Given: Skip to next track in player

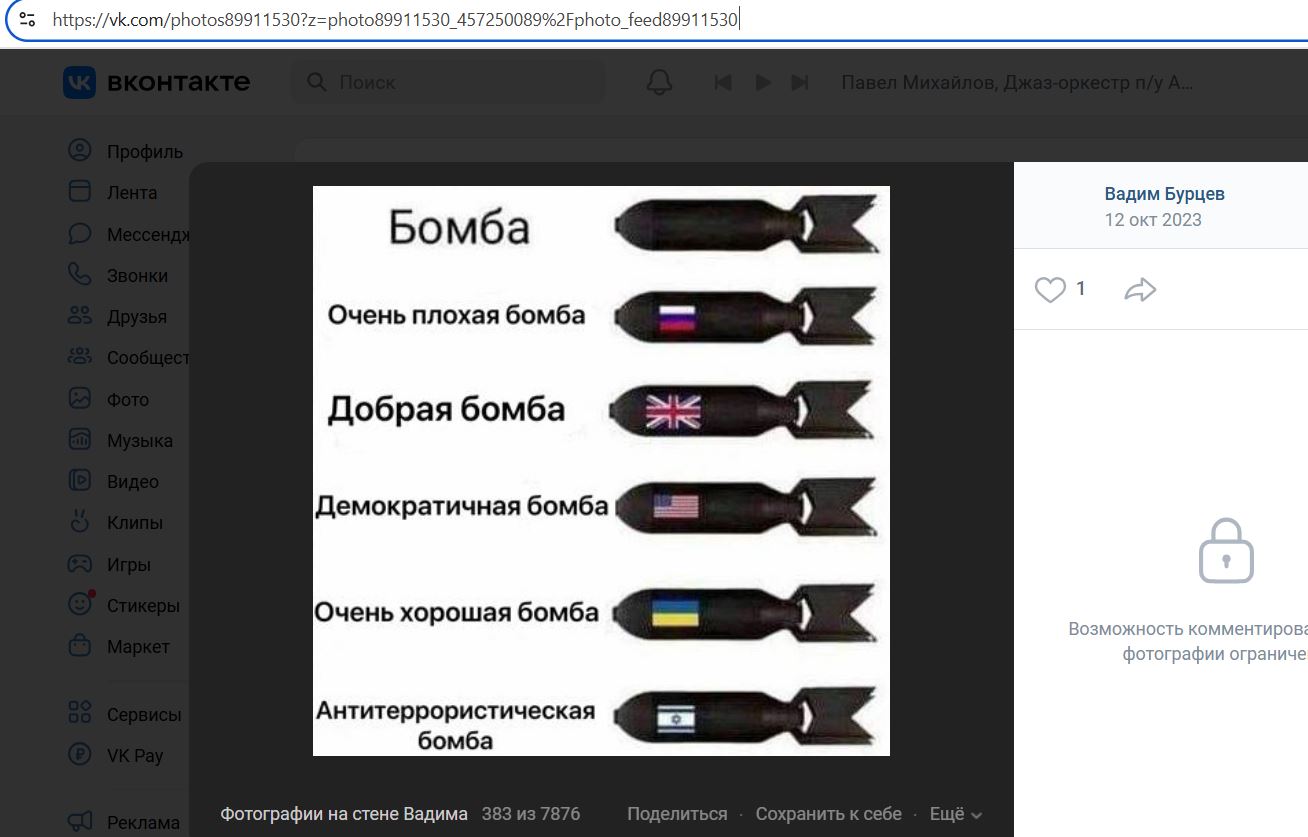Looking at the screenshot, I should (800, 83).
